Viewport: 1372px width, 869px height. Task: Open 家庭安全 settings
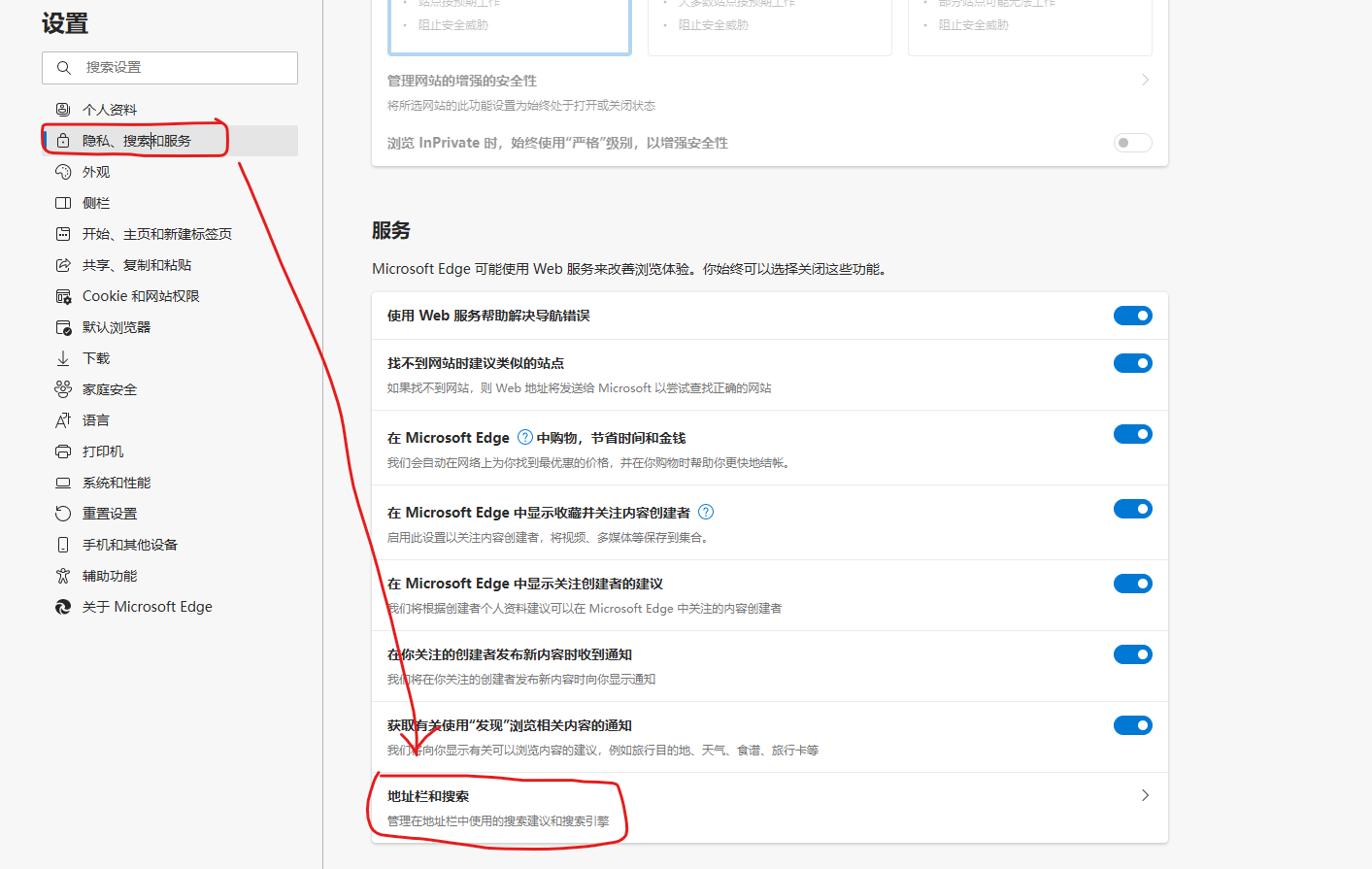[170, 389]
